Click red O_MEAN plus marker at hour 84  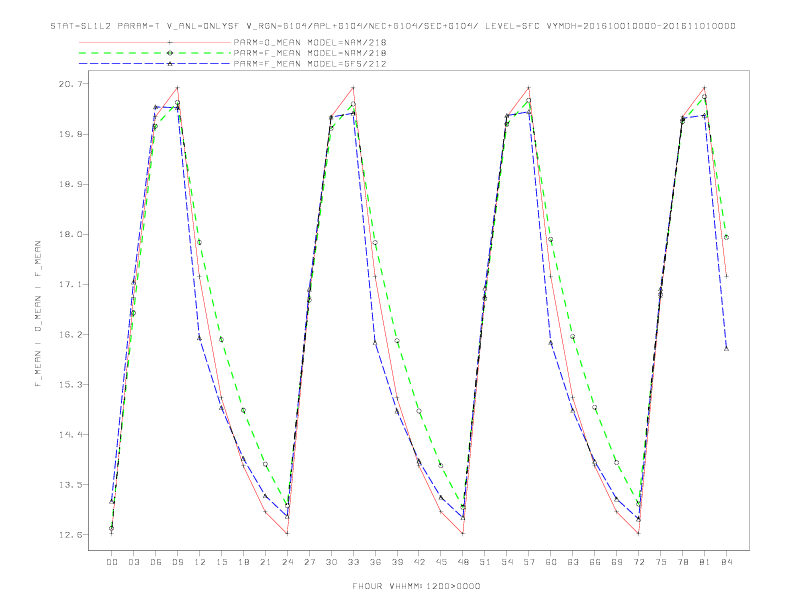tap(726, 276)
